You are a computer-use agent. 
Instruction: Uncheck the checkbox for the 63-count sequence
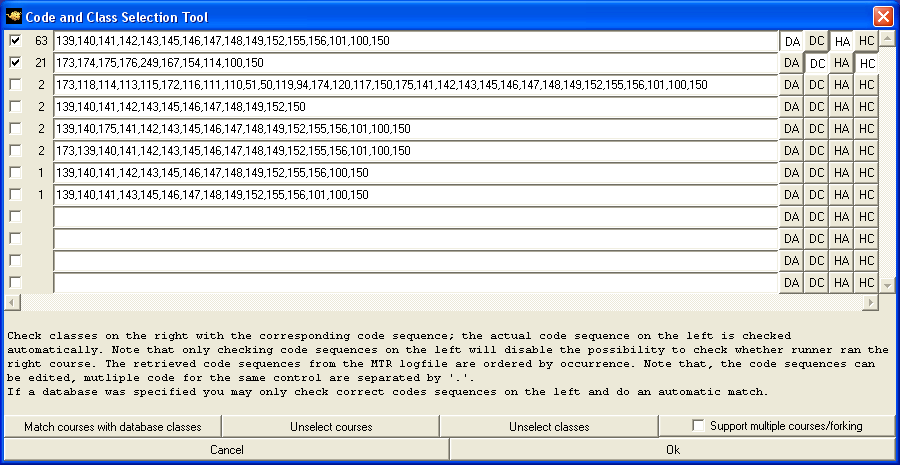coord(14,41)
